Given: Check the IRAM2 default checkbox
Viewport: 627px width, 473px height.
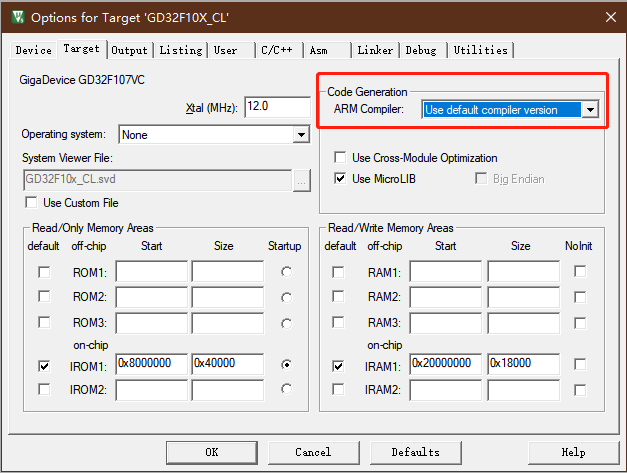Looking at the screenshot, I should [x=338, y=389].
